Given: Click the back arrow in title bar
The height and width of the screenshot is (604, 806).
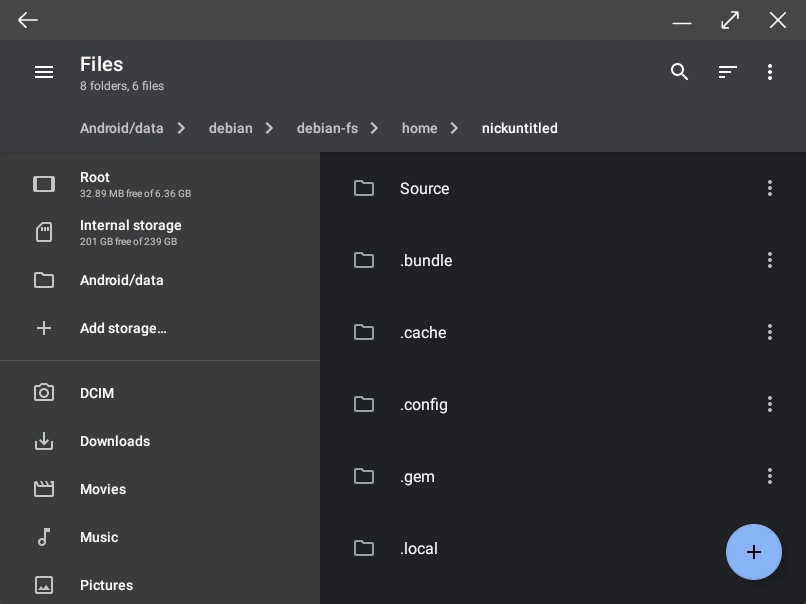Looking at the screenshot, I should click(x=28, y=20).
